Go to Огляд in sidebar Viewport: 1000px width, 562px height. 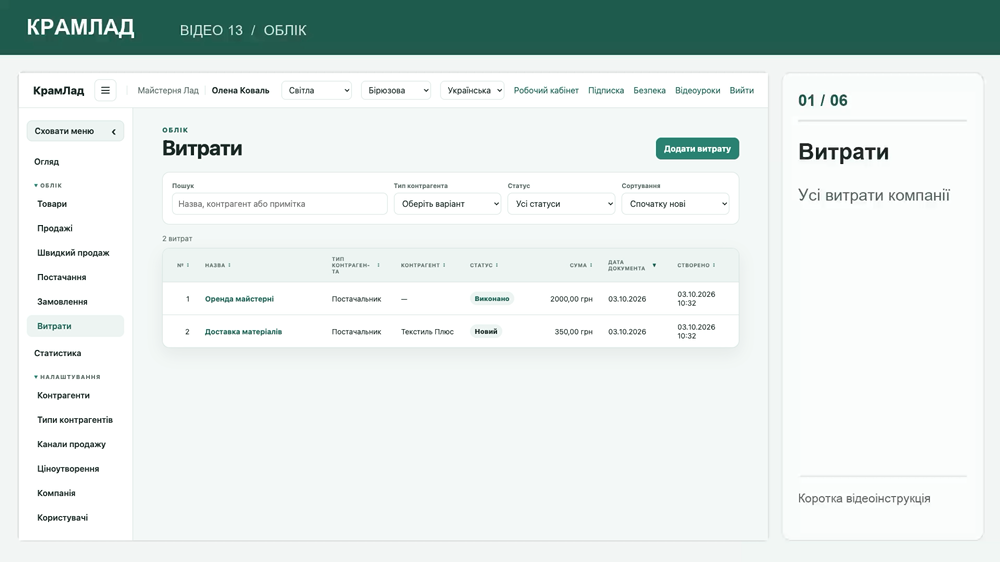47,162
